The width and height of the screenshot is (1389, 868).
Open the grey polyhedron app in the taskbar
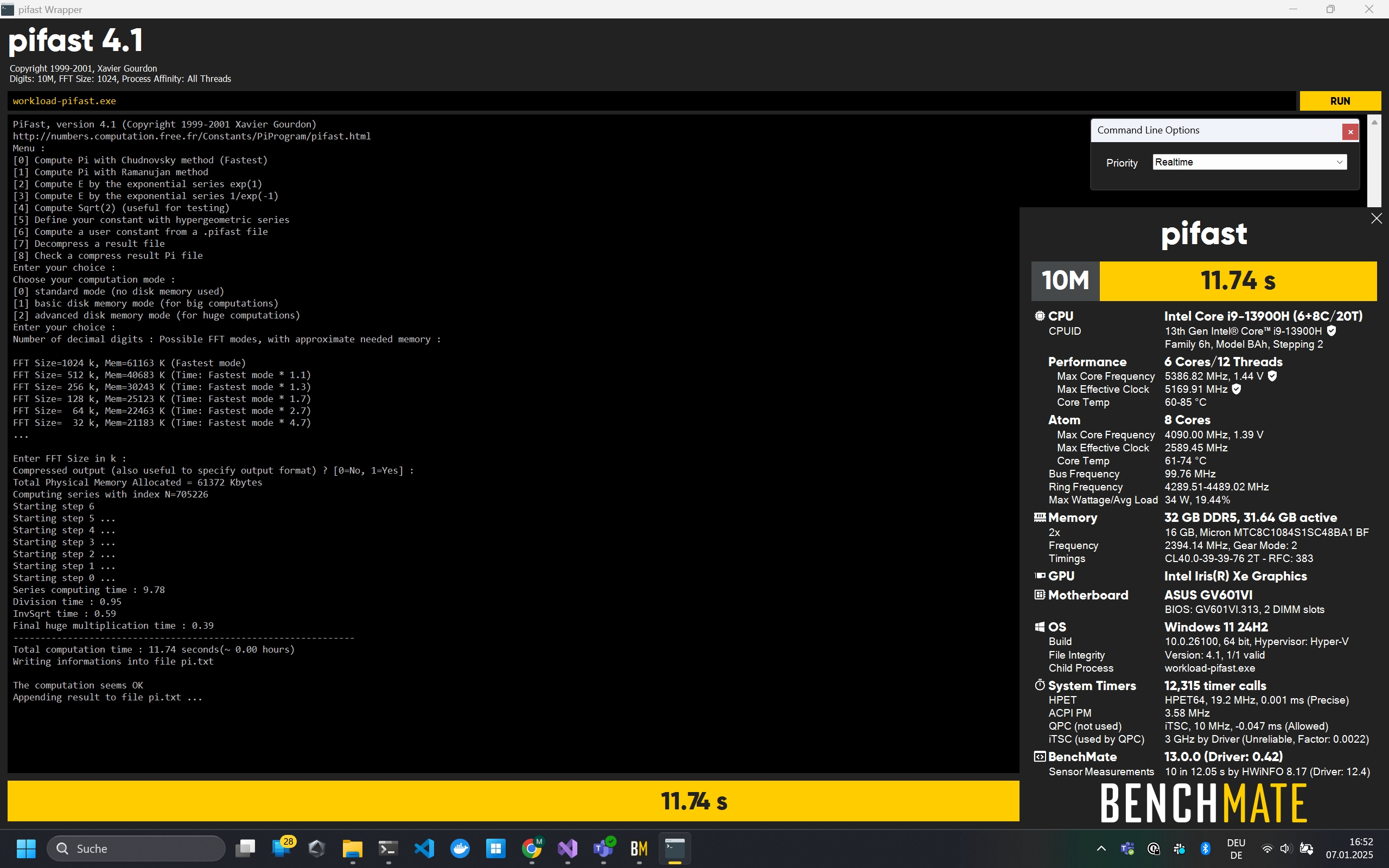317,848
